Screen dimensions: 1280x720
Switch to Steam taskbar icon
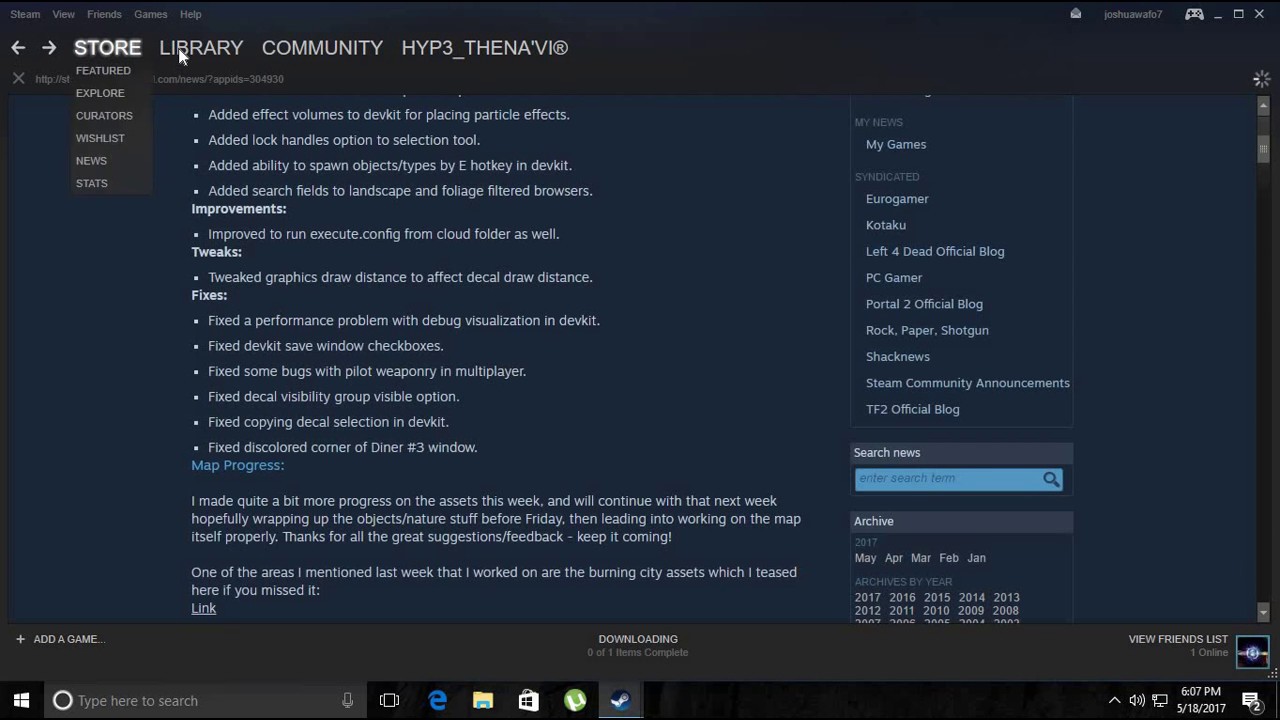(x=620, y=701)
